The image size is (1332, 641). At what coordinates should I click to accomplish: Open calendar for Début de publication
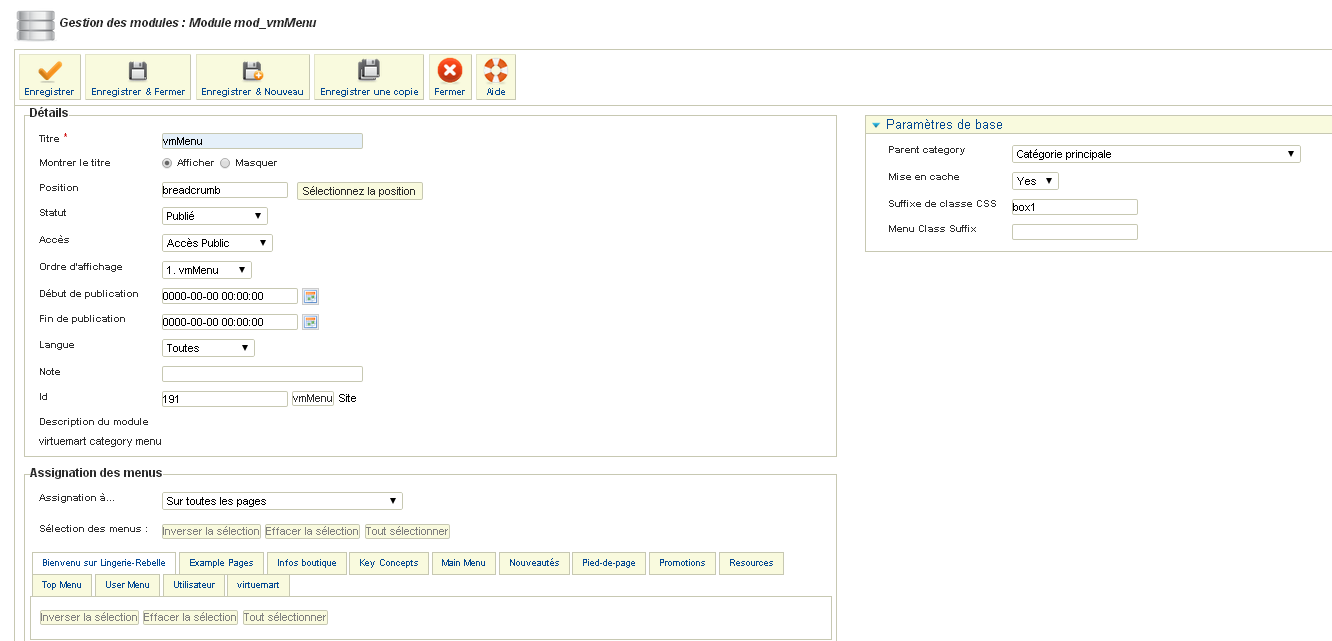(310, 296)
